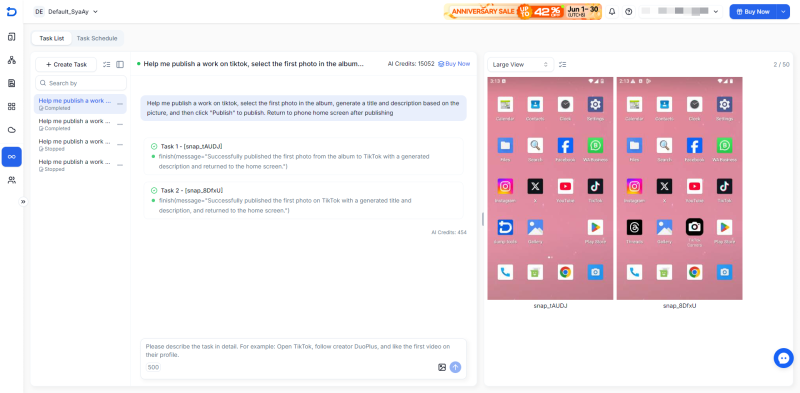
Task: Click the send arrow button
Action: [x=456, y=367]
